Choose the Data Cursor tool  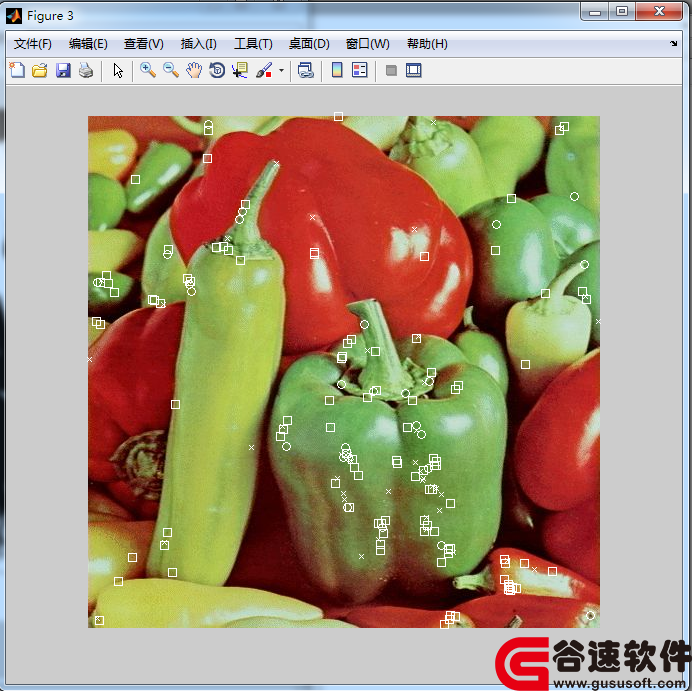(x=240, y=70)
